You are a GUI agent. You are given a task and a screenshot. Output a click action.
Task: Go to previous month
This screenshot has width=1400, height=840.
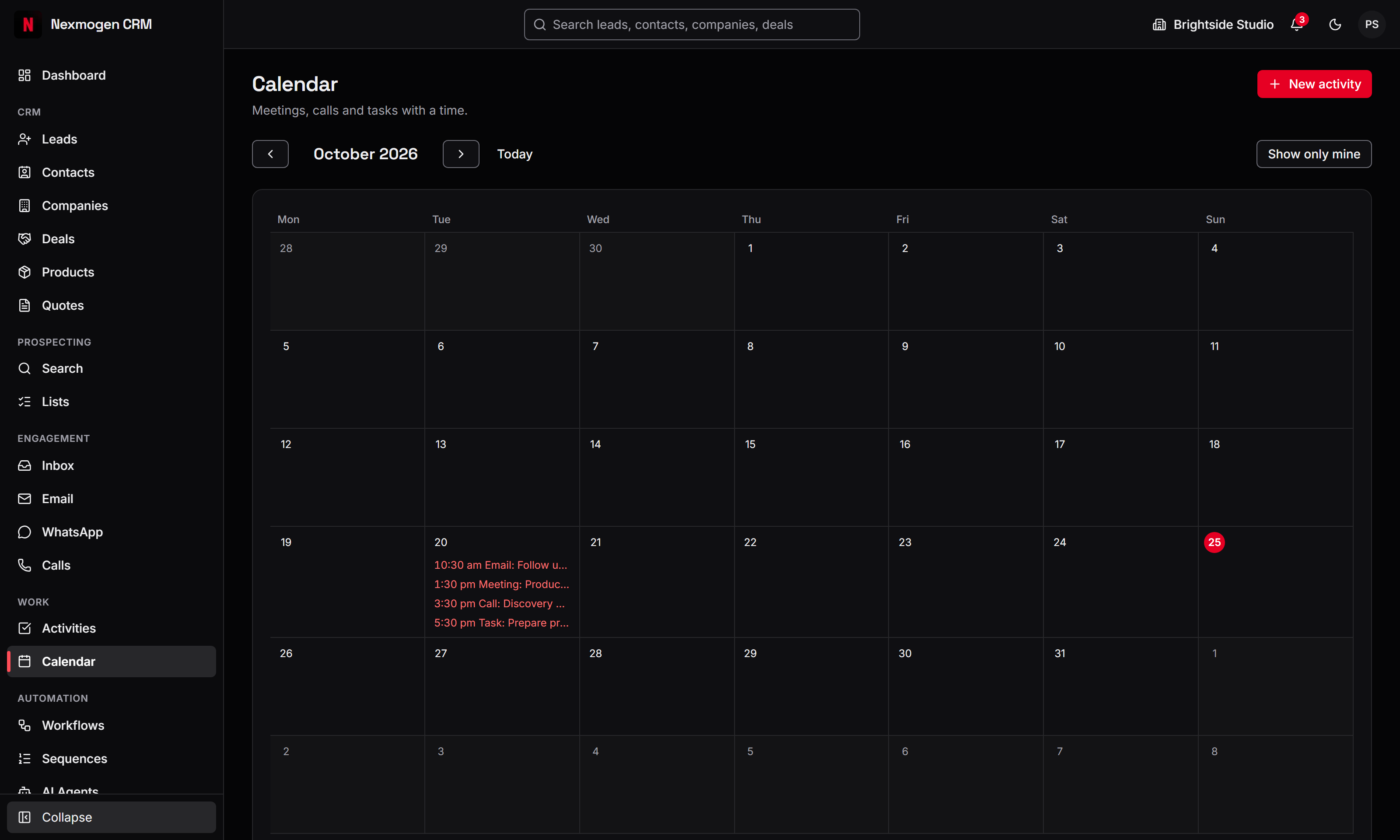(270, 154)
